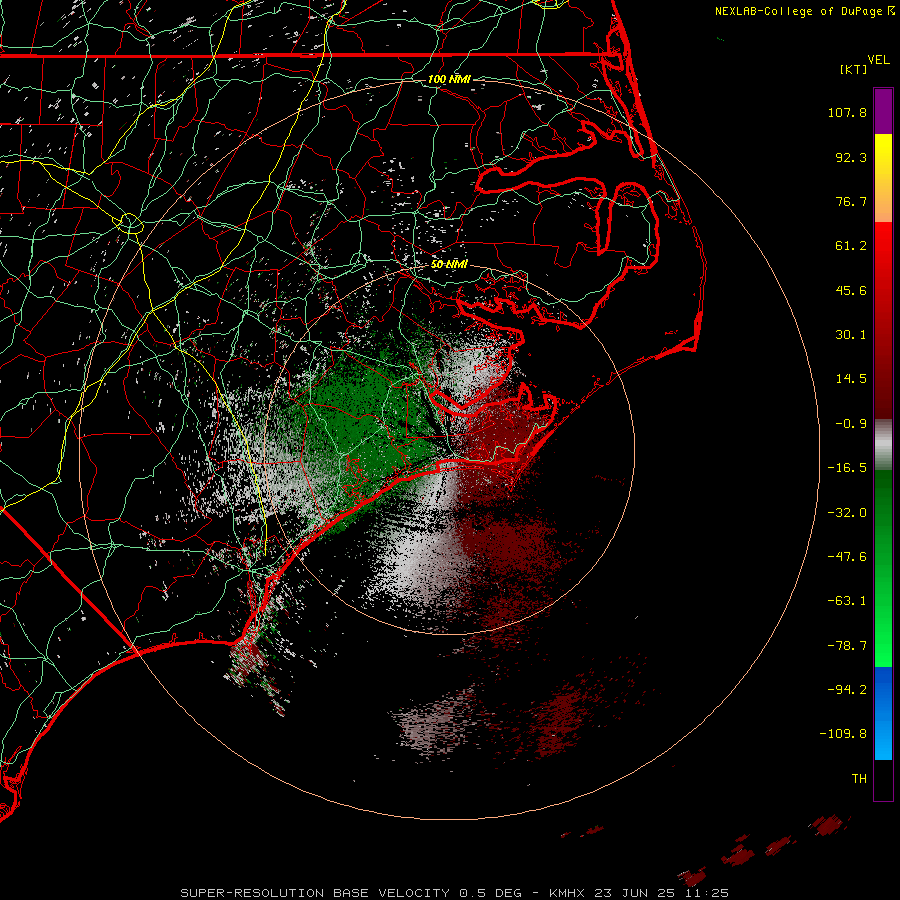
Task: Click the -16.5 velocity label
Action: pos(847,468)
